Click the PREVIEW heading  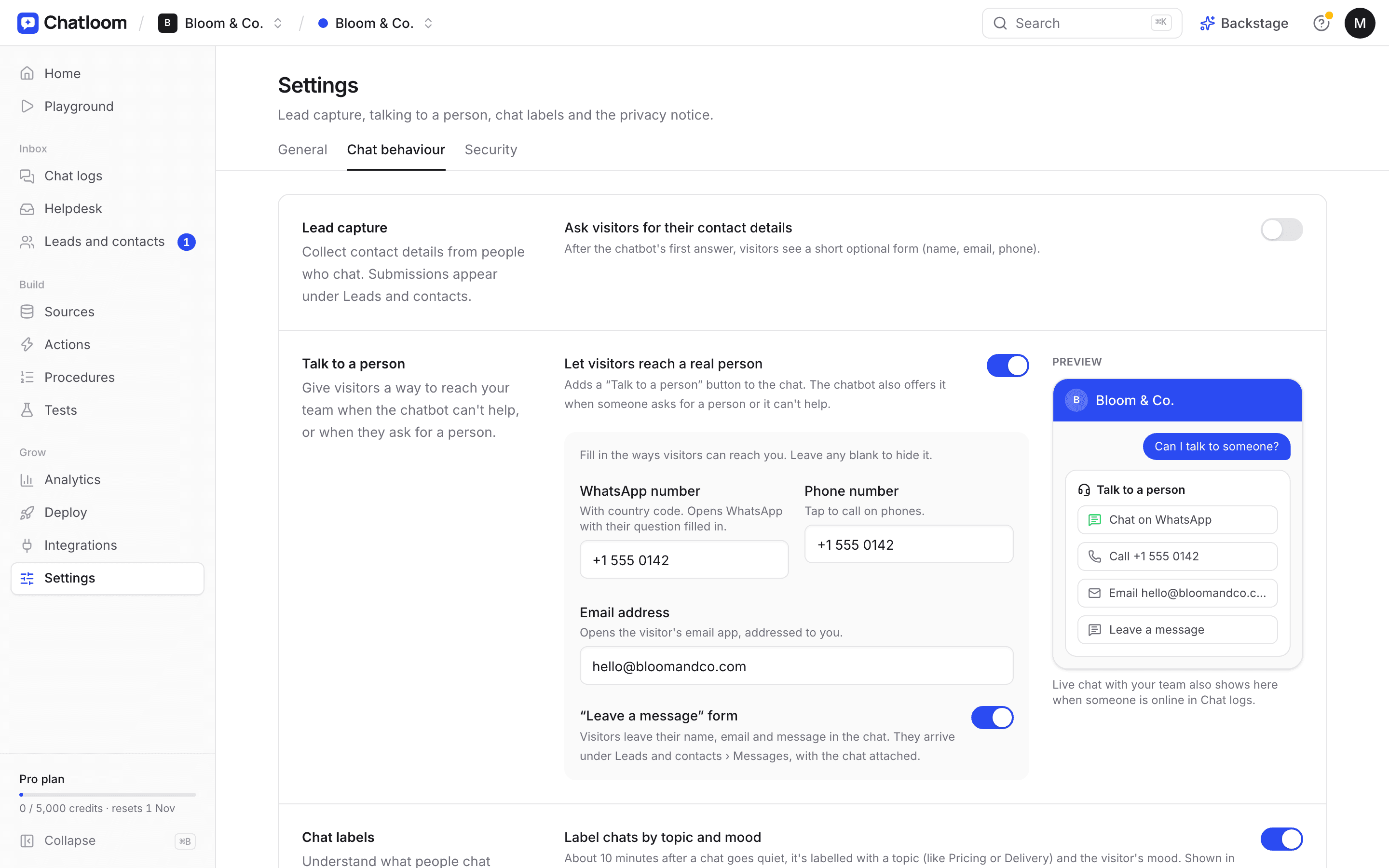coord(1077,362)
